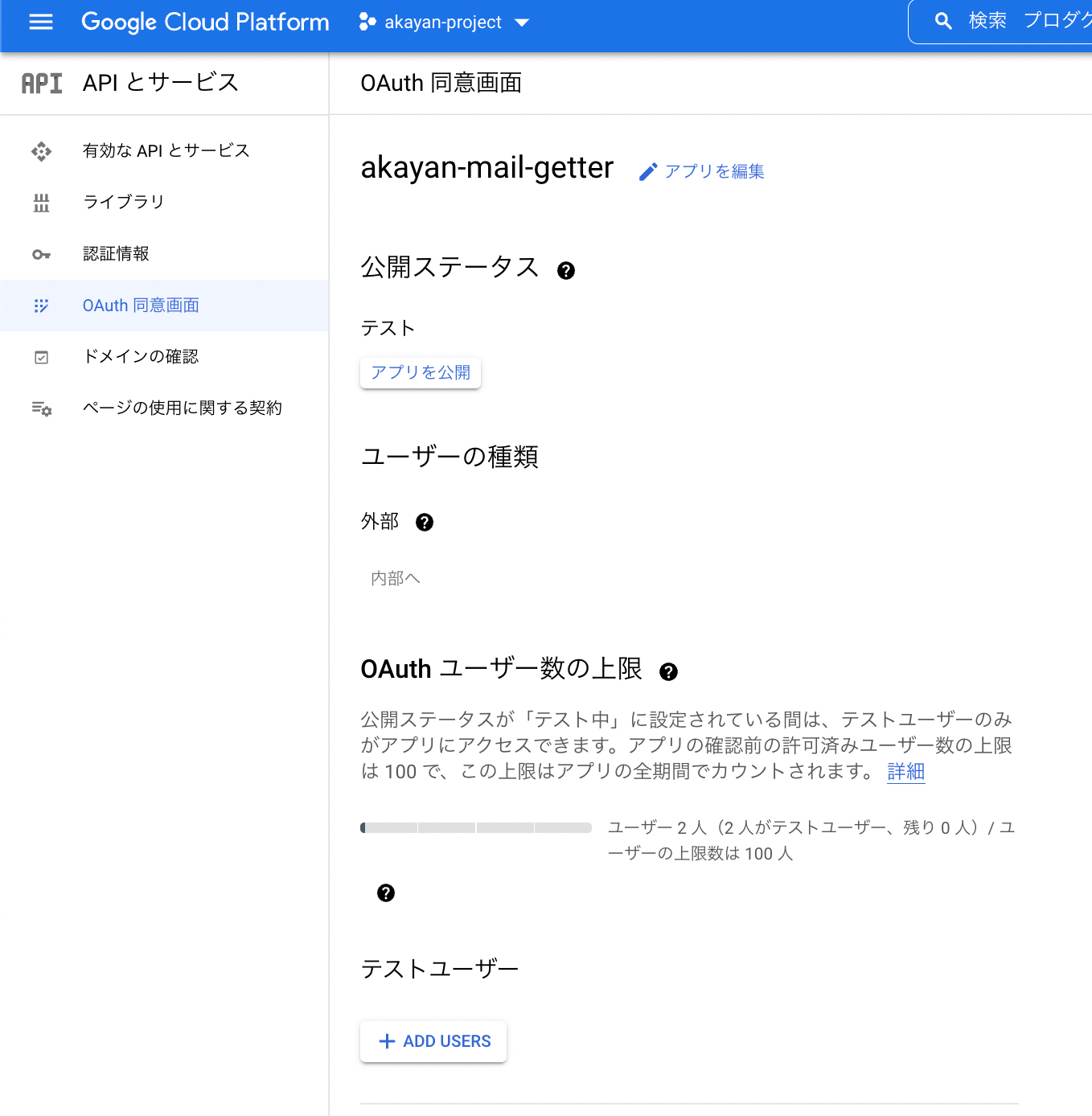Click the 検索 プロダクト search field
This screenshot has height=1116, width=1092.
[x=1000, y=22]
